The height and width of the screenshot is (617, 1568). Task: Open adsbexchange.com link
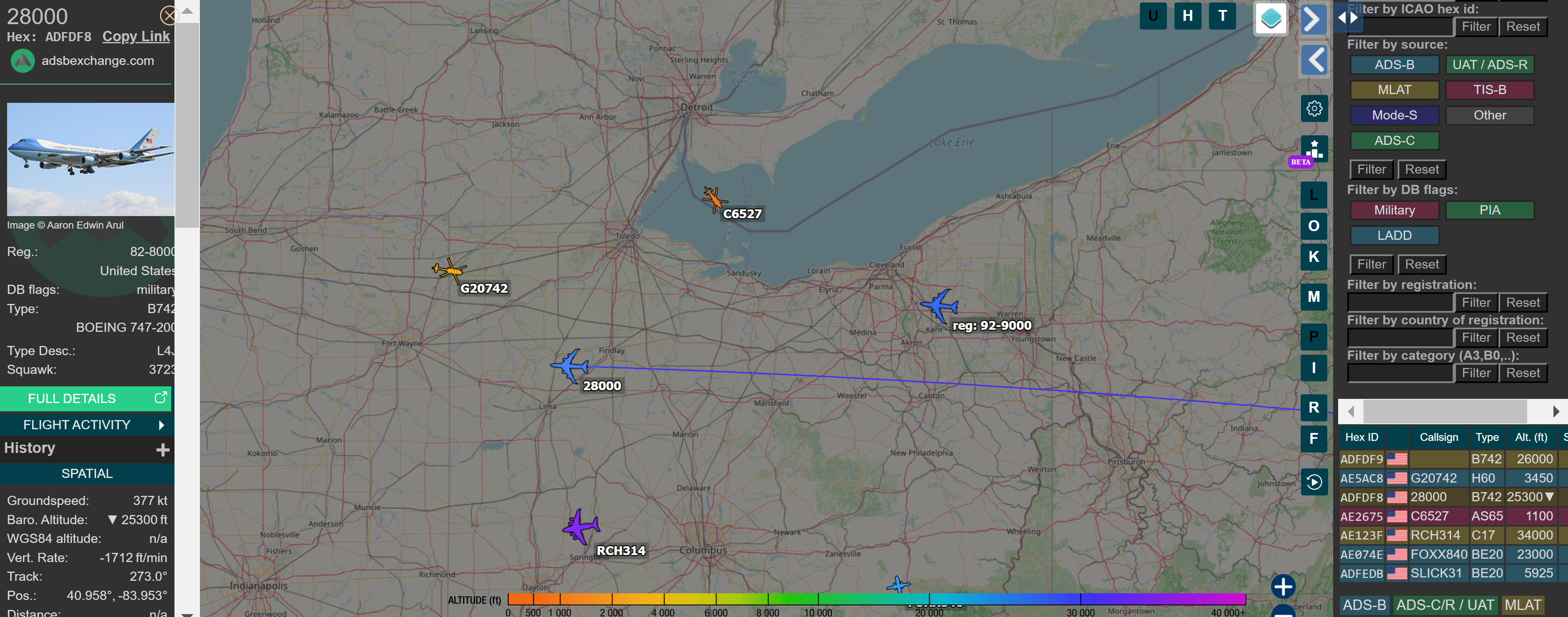pyautogui.click(x=97, y=61)
